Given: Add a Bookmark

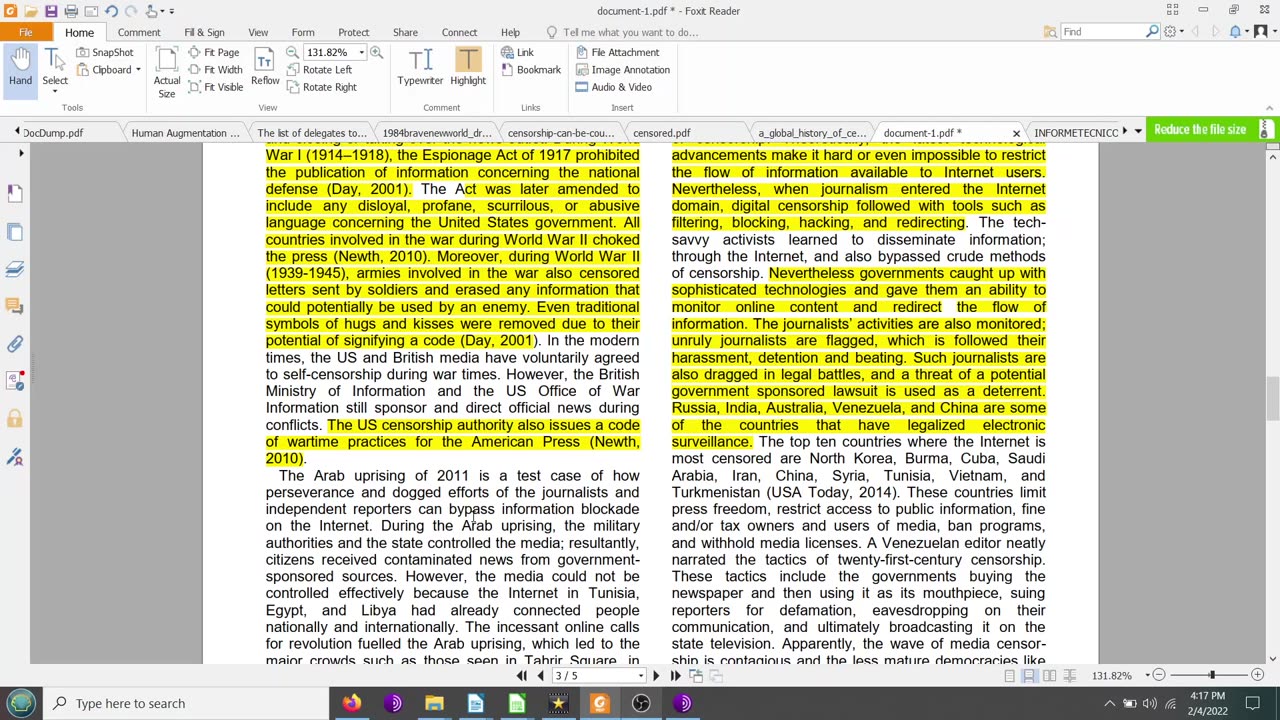Looking at the screenshot, I should 531,70.
